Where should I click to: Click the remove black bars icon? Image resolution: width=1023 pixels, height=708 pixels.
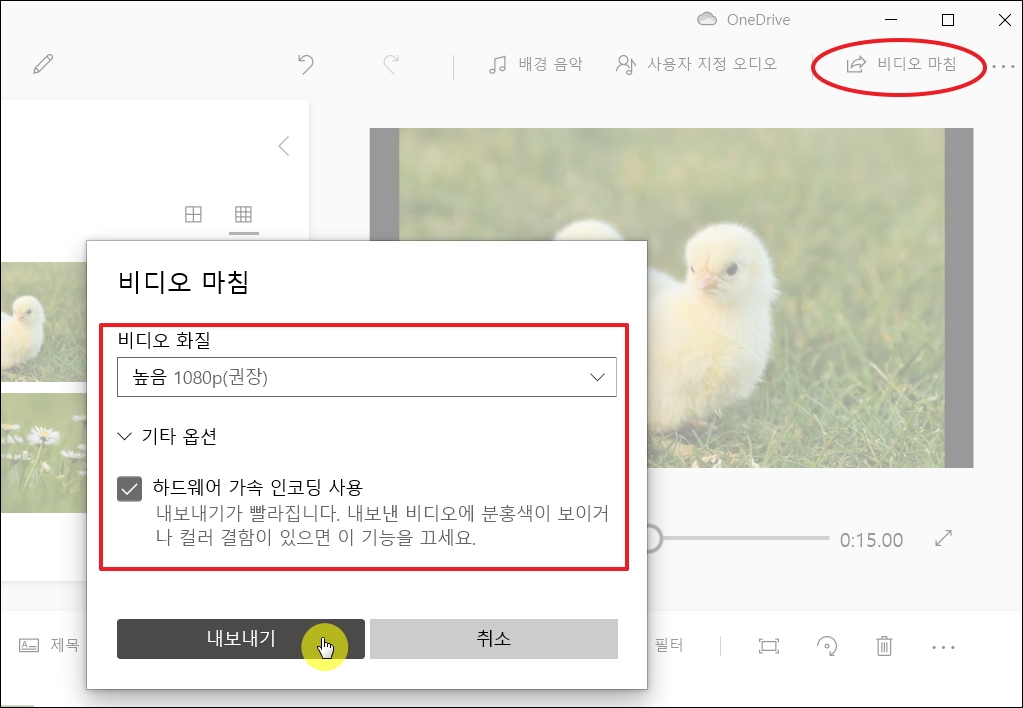click(x=769, y=646)
